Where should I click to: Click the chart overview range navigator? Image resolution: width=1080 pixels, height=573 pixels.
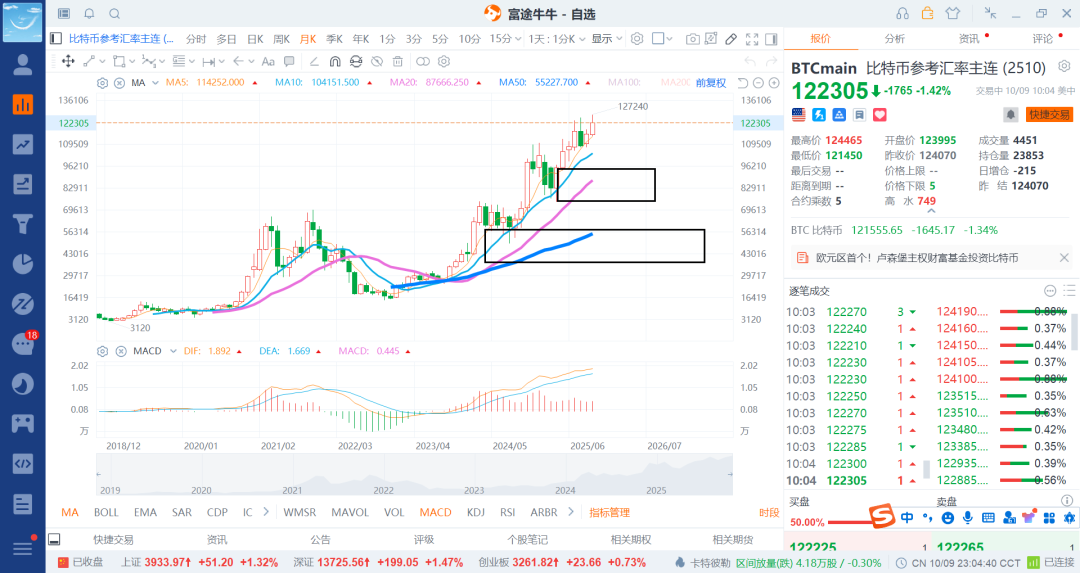pos(414,475)
